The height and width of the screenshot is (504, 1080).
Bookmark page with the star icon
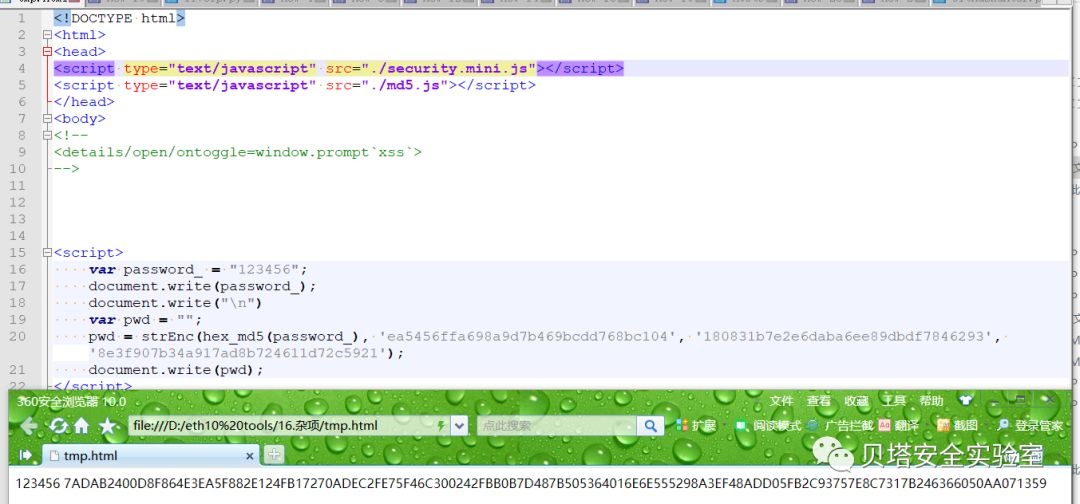[x=107, y=426]
